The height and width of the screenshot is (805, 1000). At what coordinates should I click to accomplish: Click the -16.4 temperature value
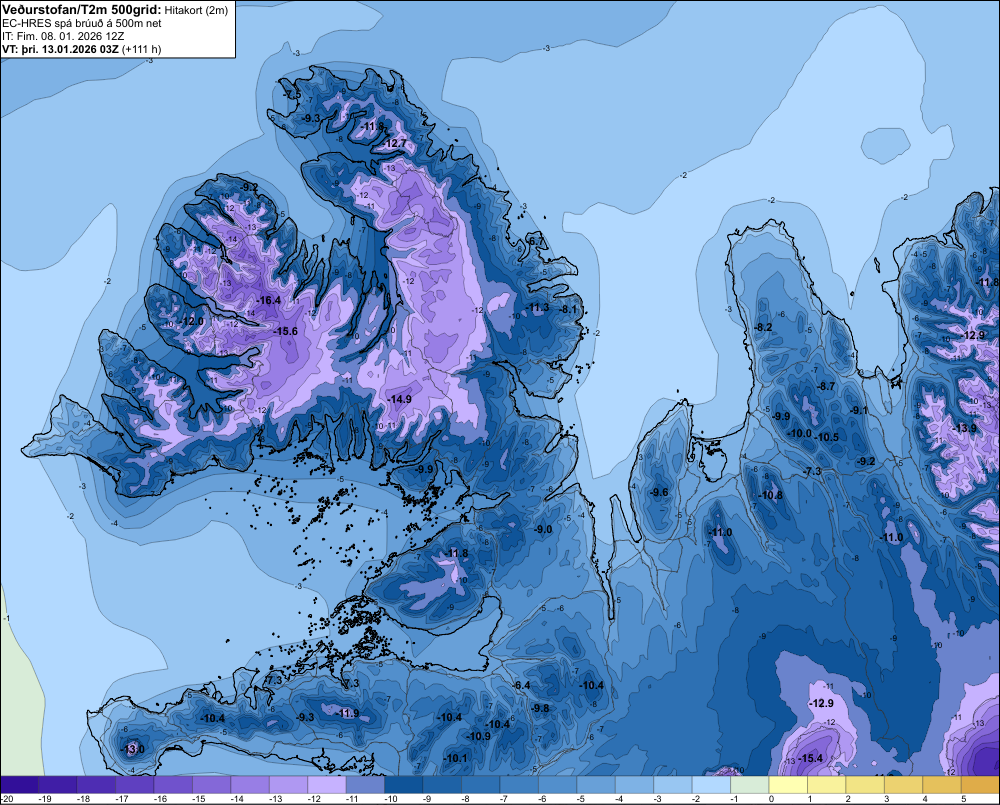[268, 300]
